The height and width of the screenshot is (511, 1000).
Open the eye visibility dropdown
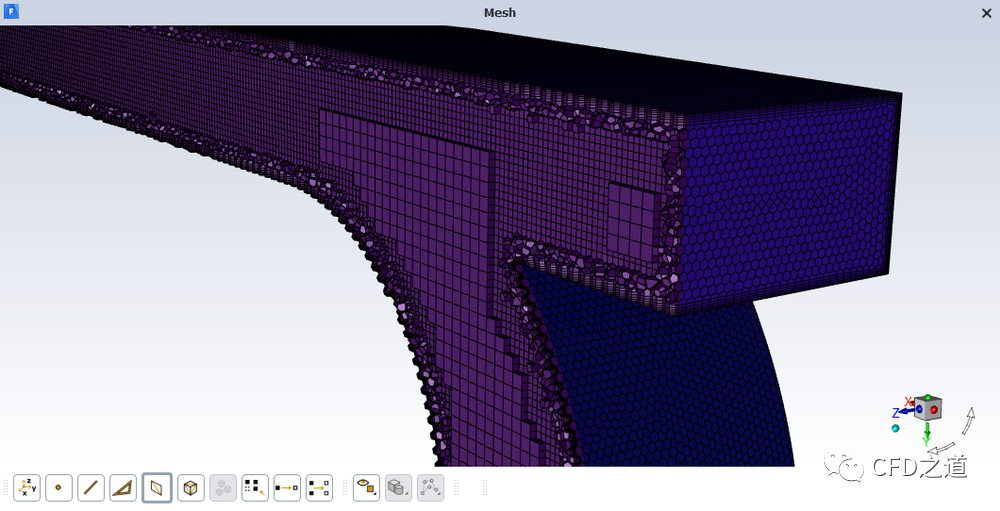pyautogui.click(x=366, y=488)
